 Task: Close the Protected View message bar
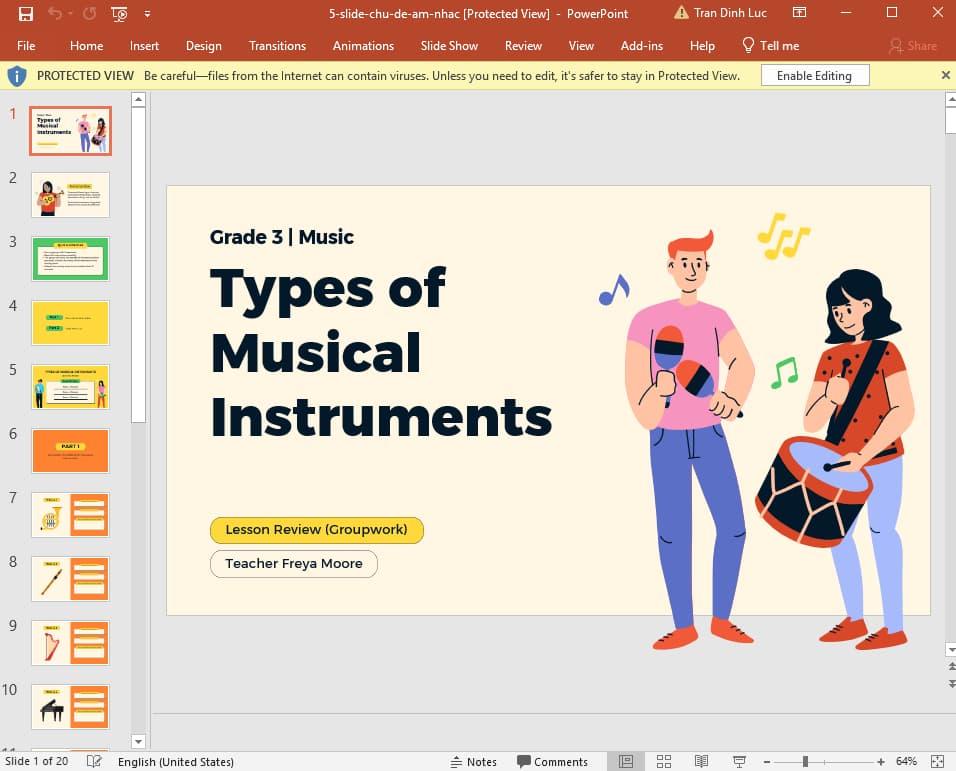click(946, 75)
